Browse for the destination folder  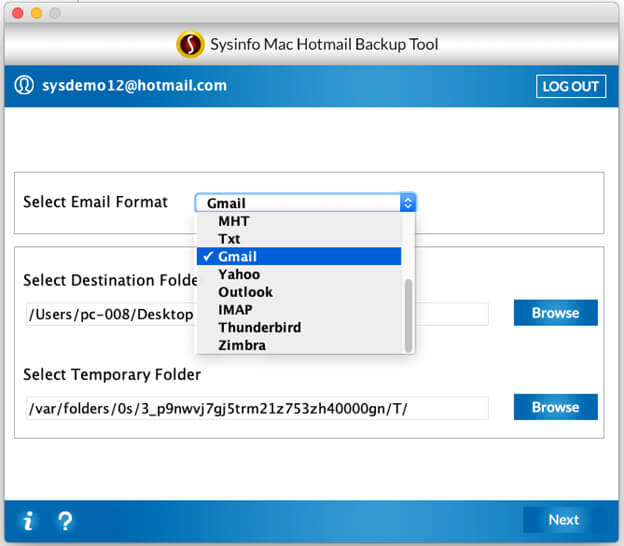pyautogui.click(x=556, y=313)
